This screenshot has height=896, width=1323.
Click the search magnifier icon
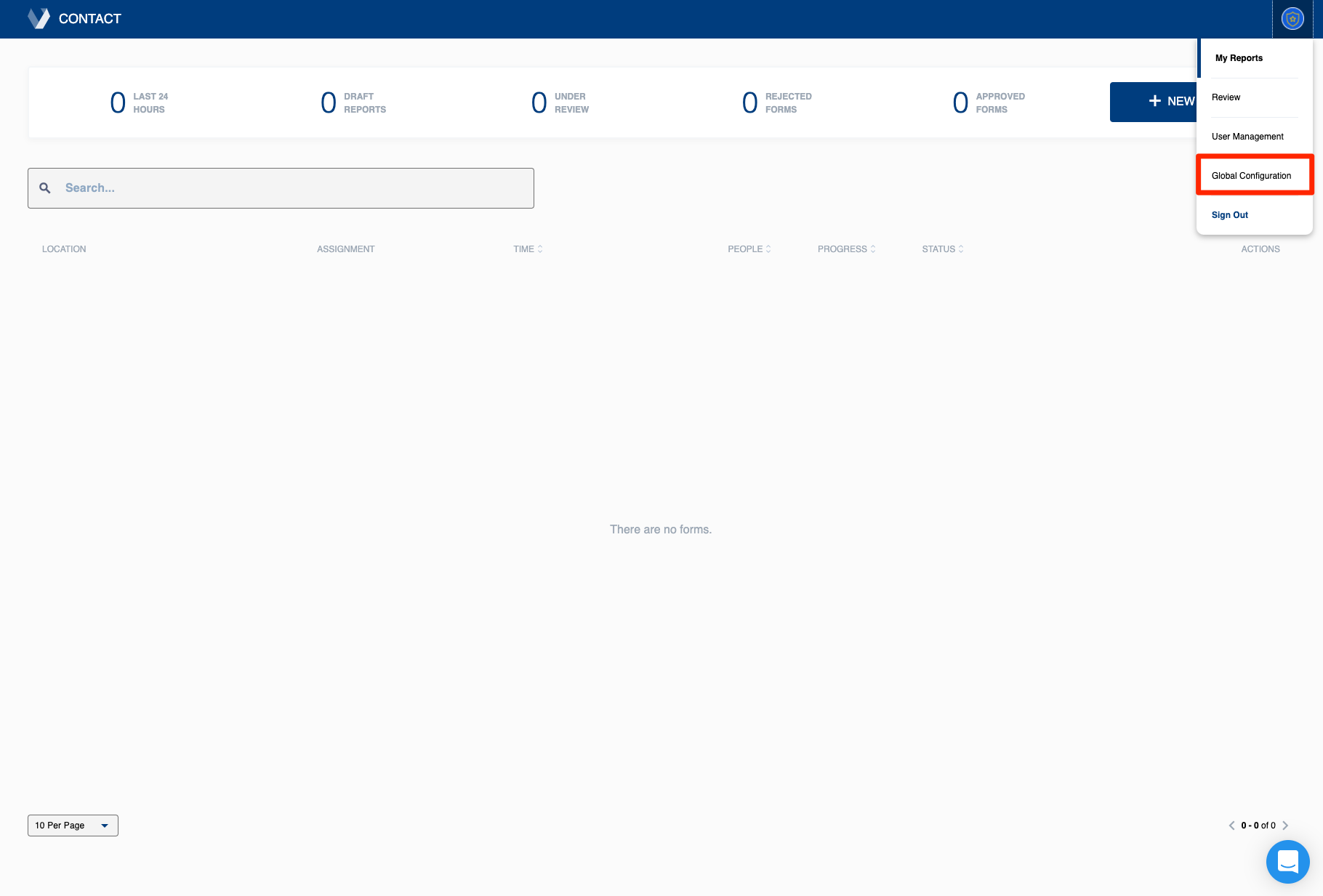pyautogui.click(x=45, y=188)
